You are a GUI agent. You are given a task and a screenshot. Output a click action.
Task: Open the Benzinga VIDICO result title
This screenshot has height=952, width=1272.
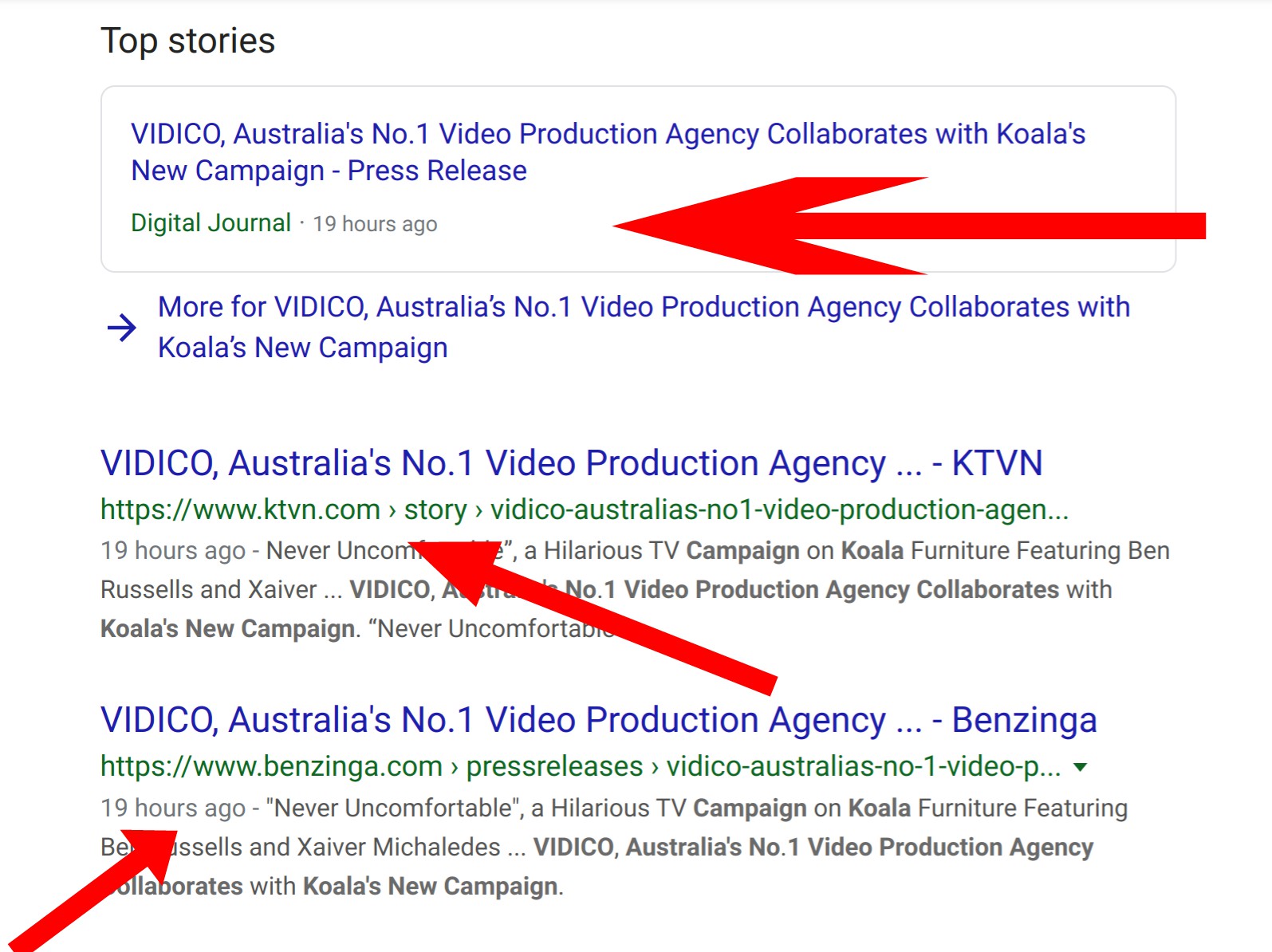tap(598, 720)
